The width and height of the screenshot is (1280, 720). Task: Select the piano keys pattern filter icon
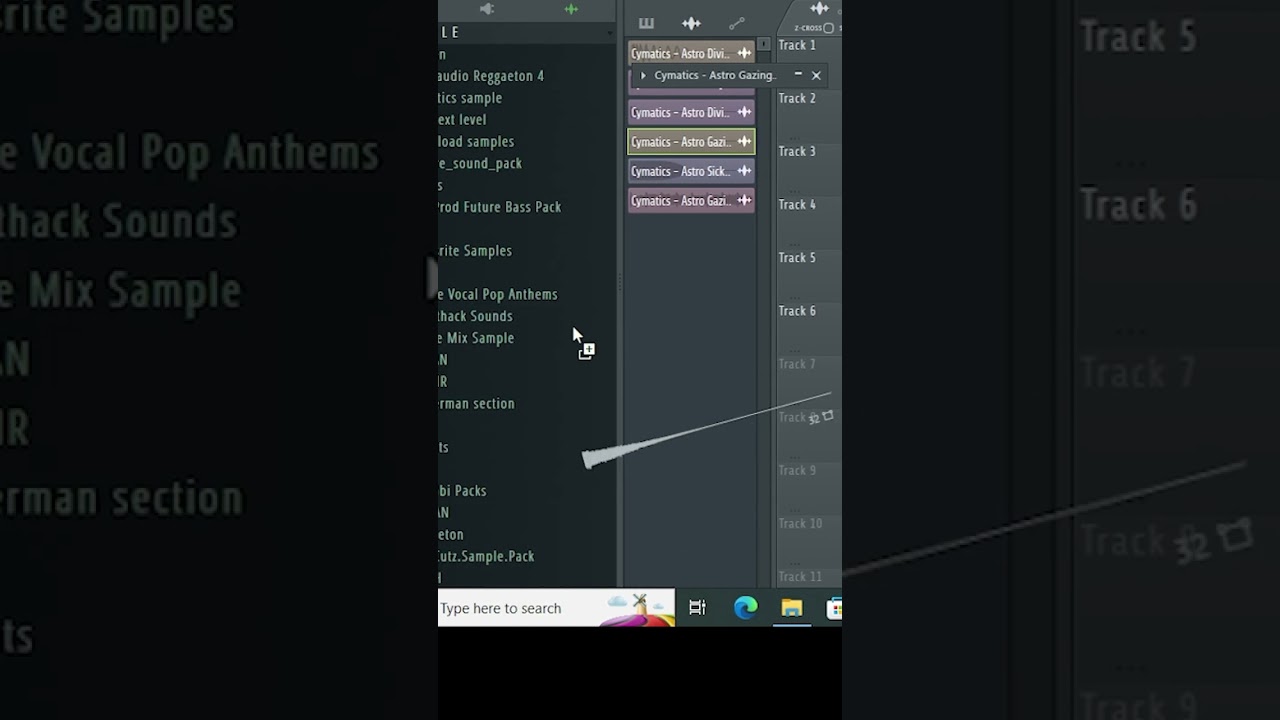point(646,23)
